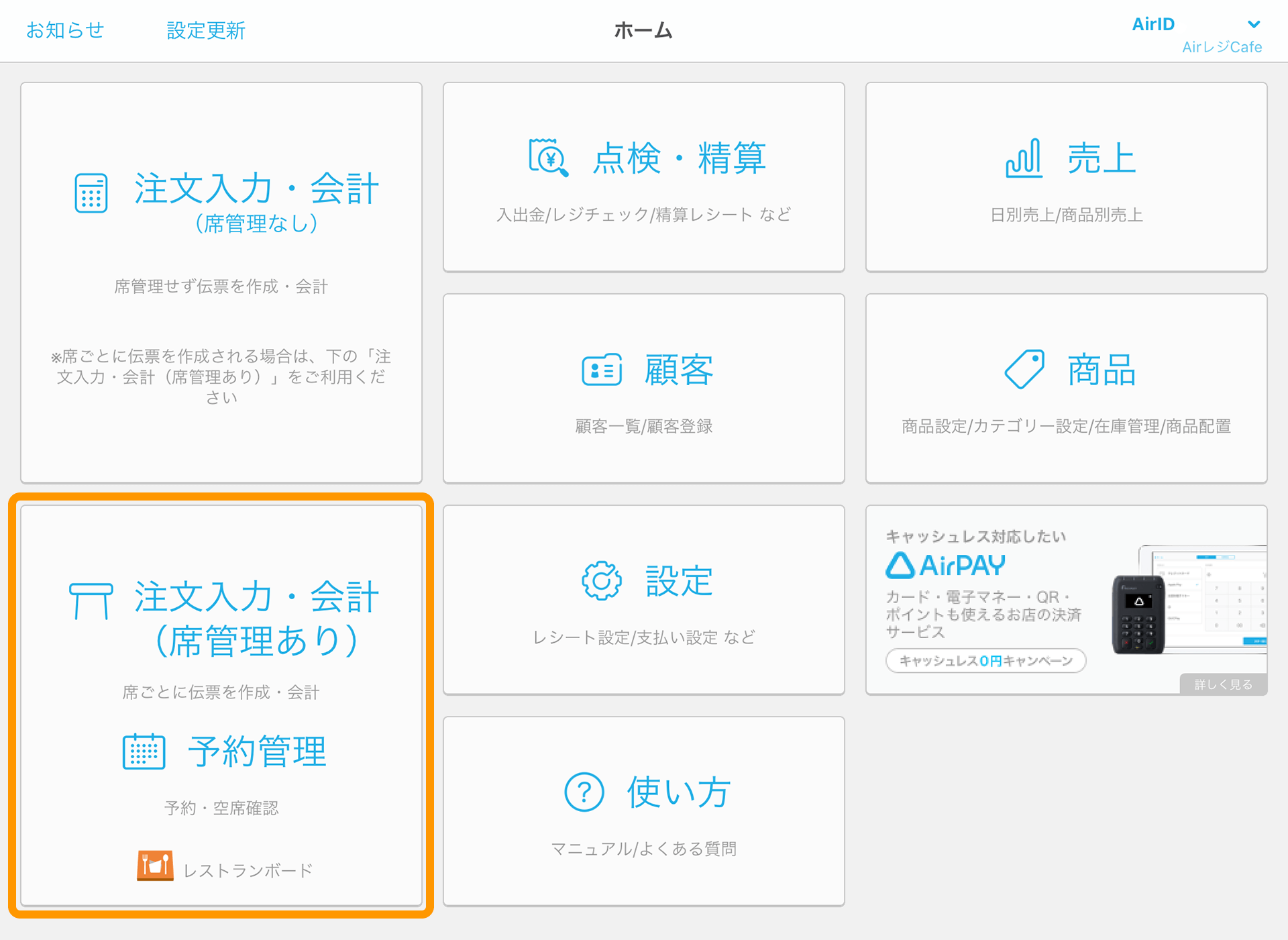The height and width of the screenshot is (940, 1288).
Task: Tap レストランボード label
Action: (248, 870)
